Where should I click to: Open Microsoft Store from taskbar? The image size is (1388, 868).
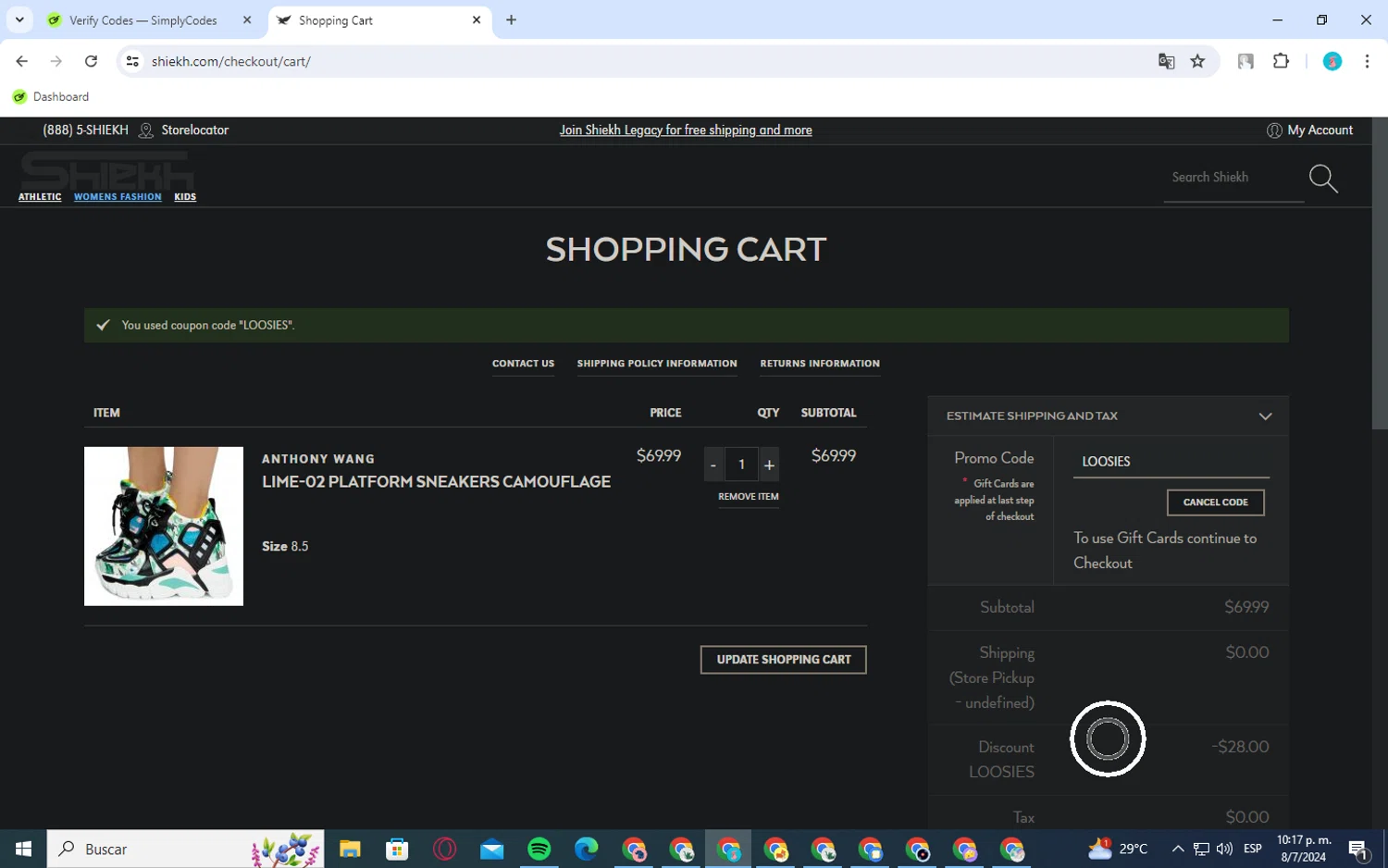tap(397, 849)
